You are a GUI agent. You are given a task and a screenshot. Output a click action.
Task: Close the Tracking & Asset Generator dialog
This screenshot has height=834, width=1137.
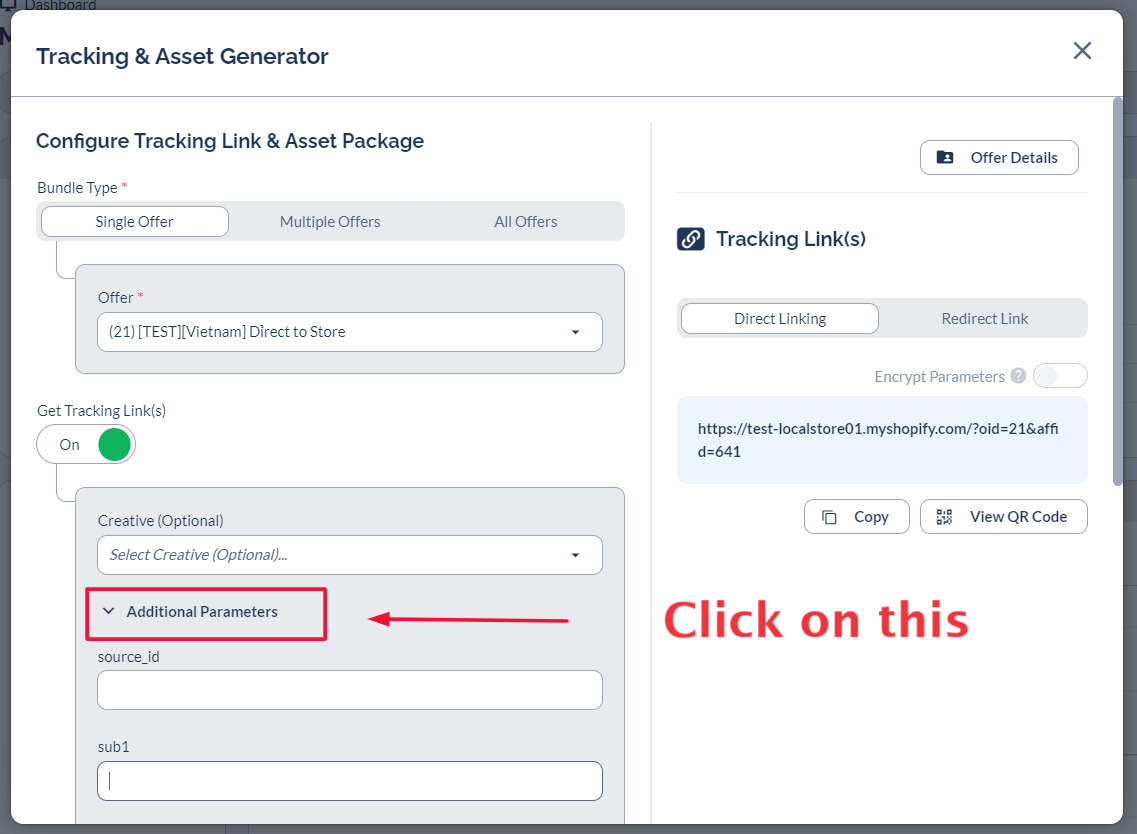pos(1082,51)
